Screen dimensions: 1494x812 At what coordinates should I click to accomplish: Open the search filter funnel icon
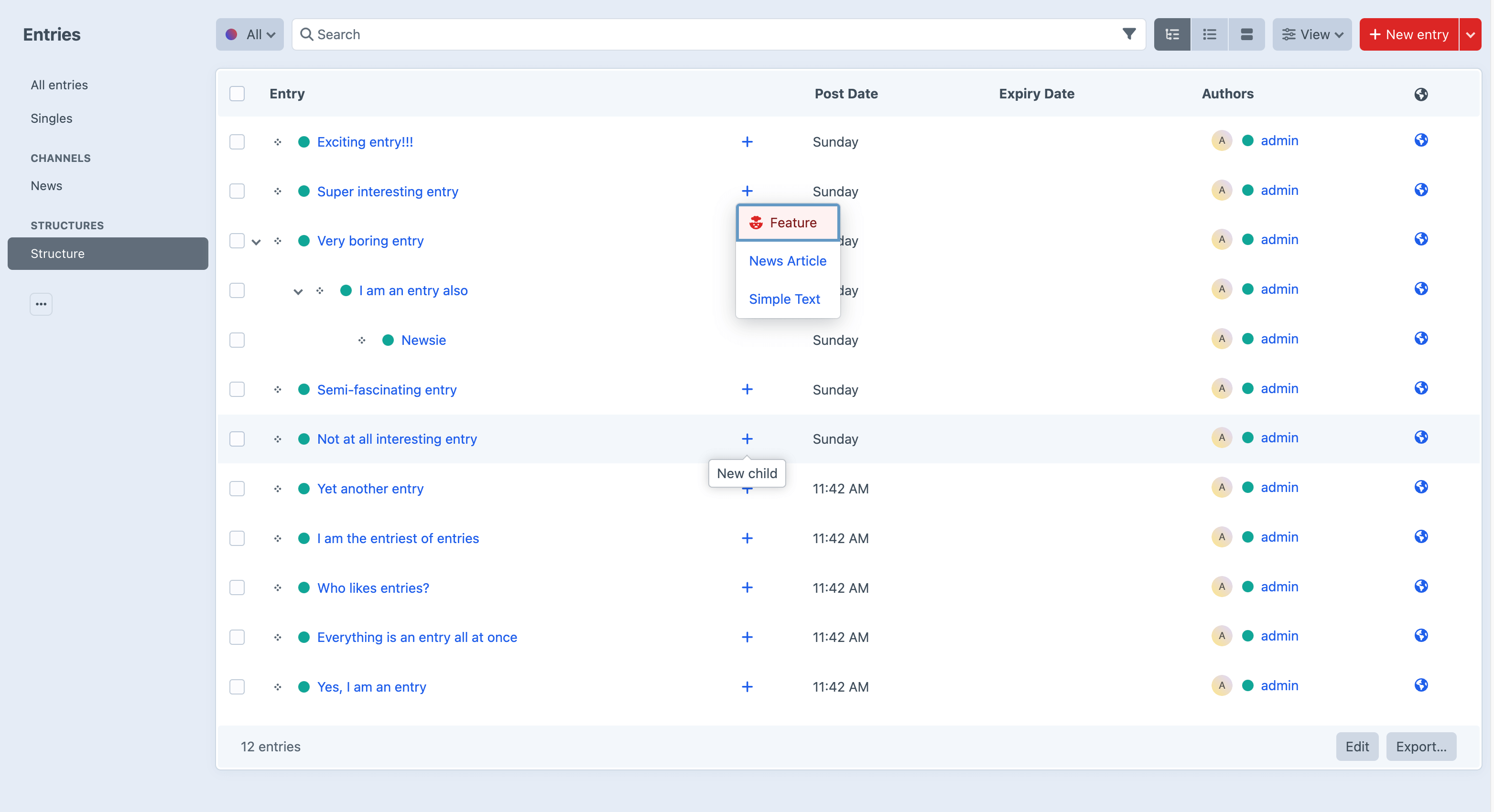coord(1128,34)
